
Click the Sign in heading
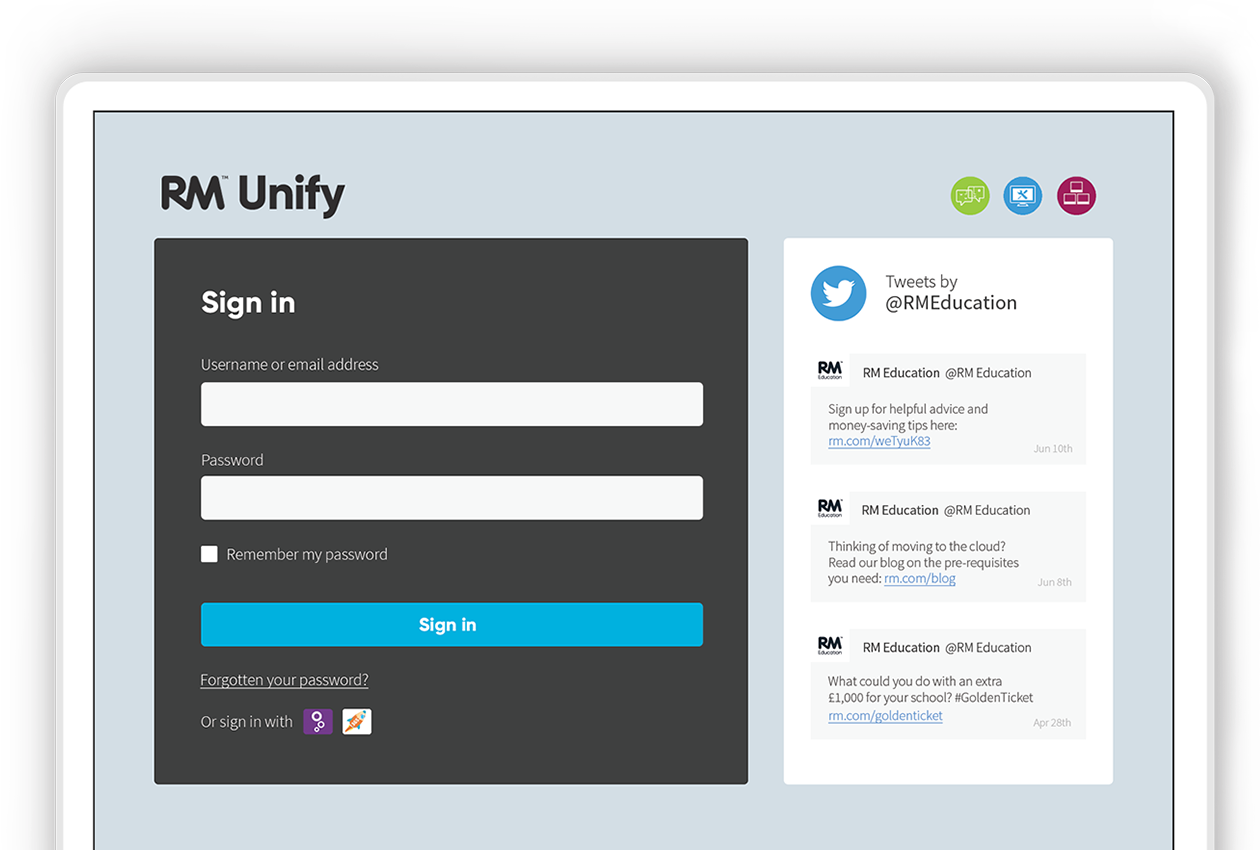tap(248, 302)
